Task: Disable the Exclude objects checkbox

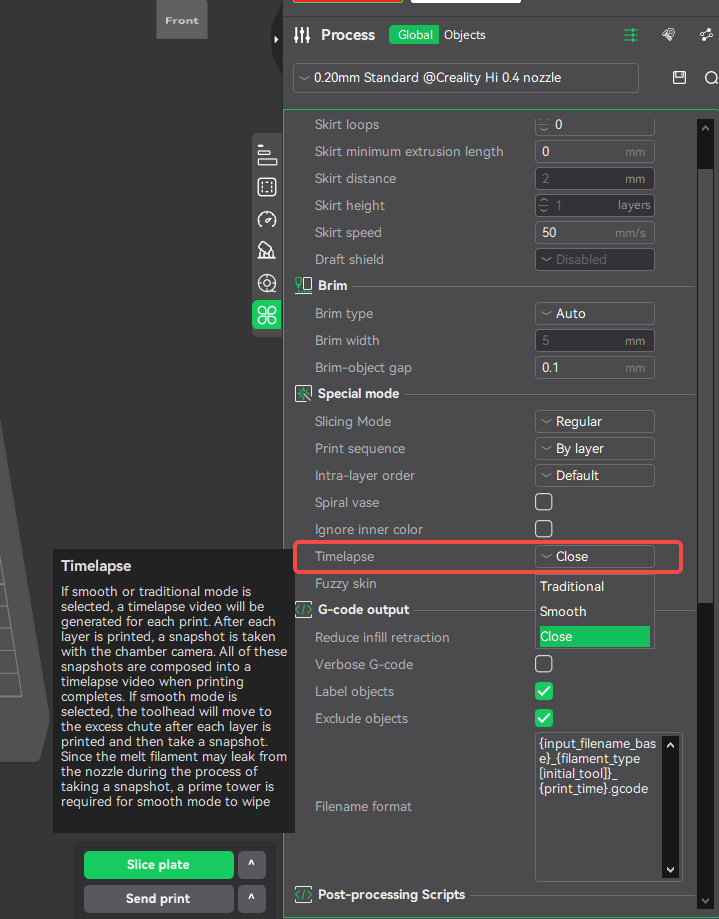Action: tap(544, 718)
